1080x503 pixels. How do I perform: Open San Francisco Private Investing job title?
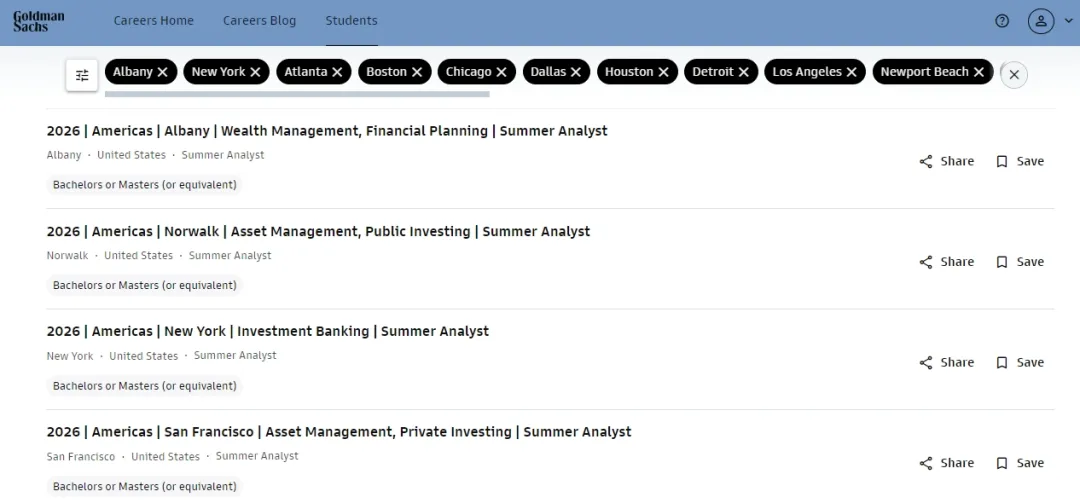point(339,432)
